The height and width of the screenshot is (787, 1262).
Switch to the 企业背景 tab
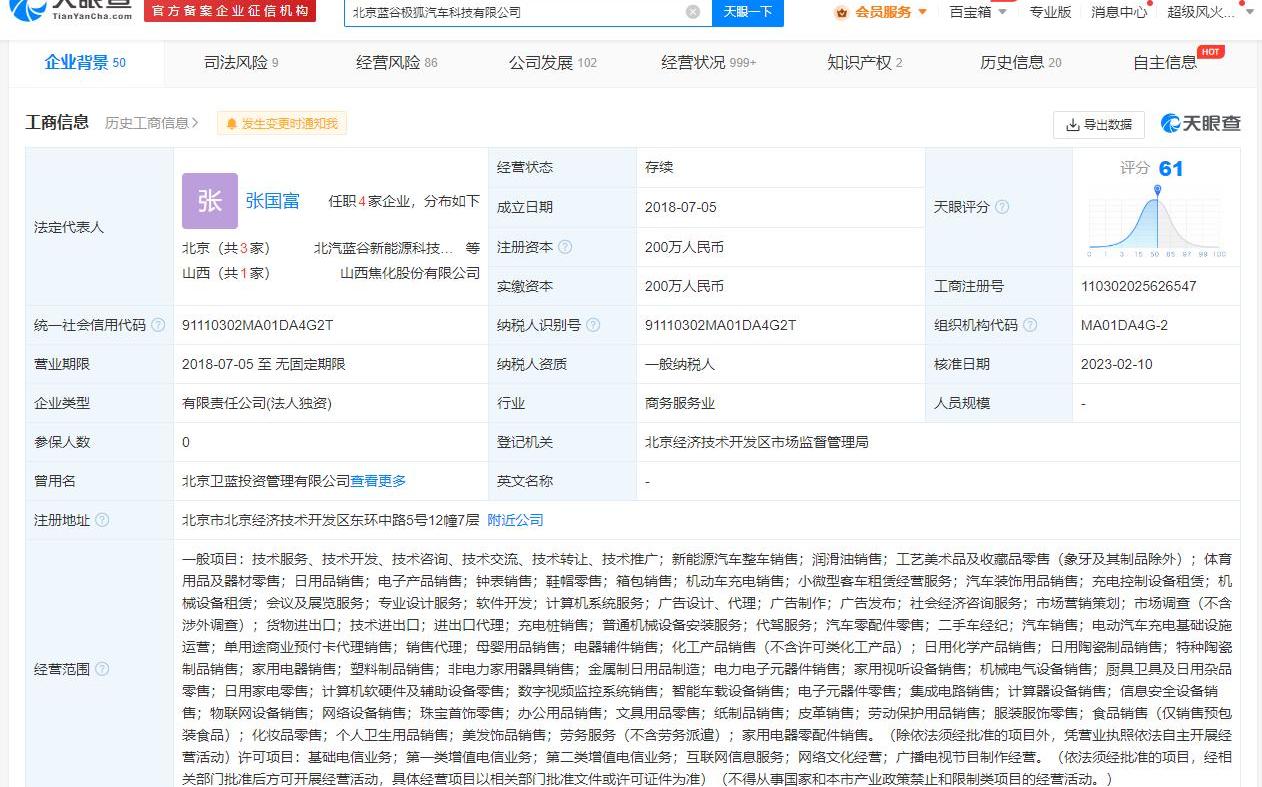[x=85, y=62]
